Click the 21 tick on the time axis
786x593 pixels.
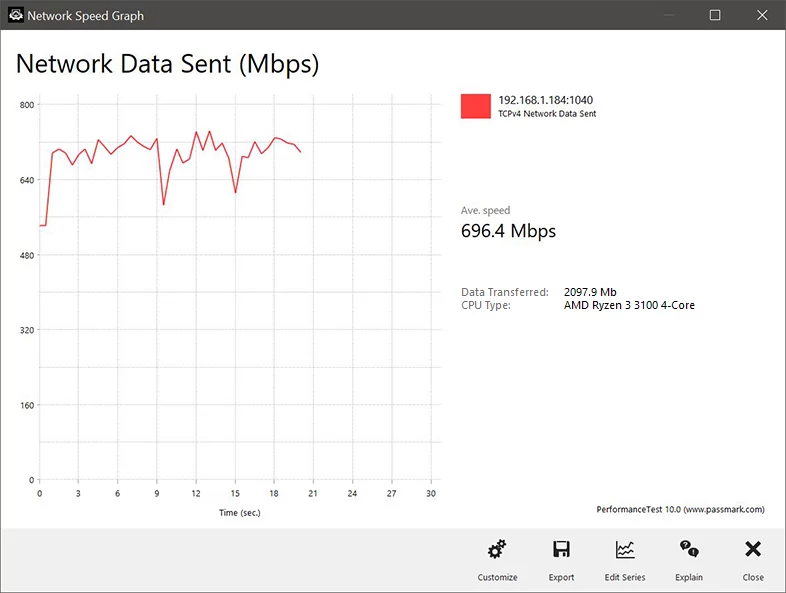coord(313,493)
